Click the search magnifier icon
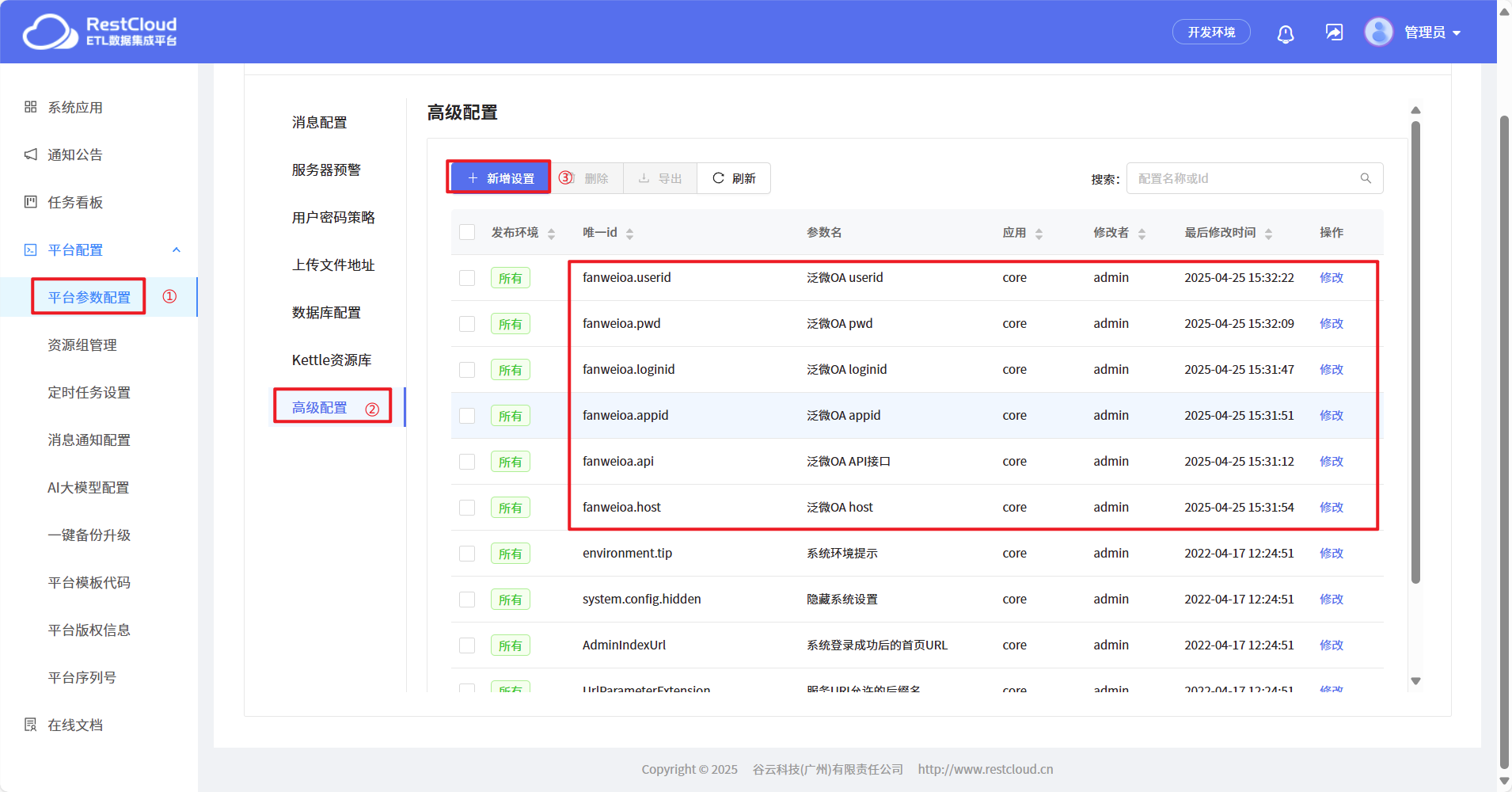This screenshot has height=792, width=1512. click(1366, 178)
